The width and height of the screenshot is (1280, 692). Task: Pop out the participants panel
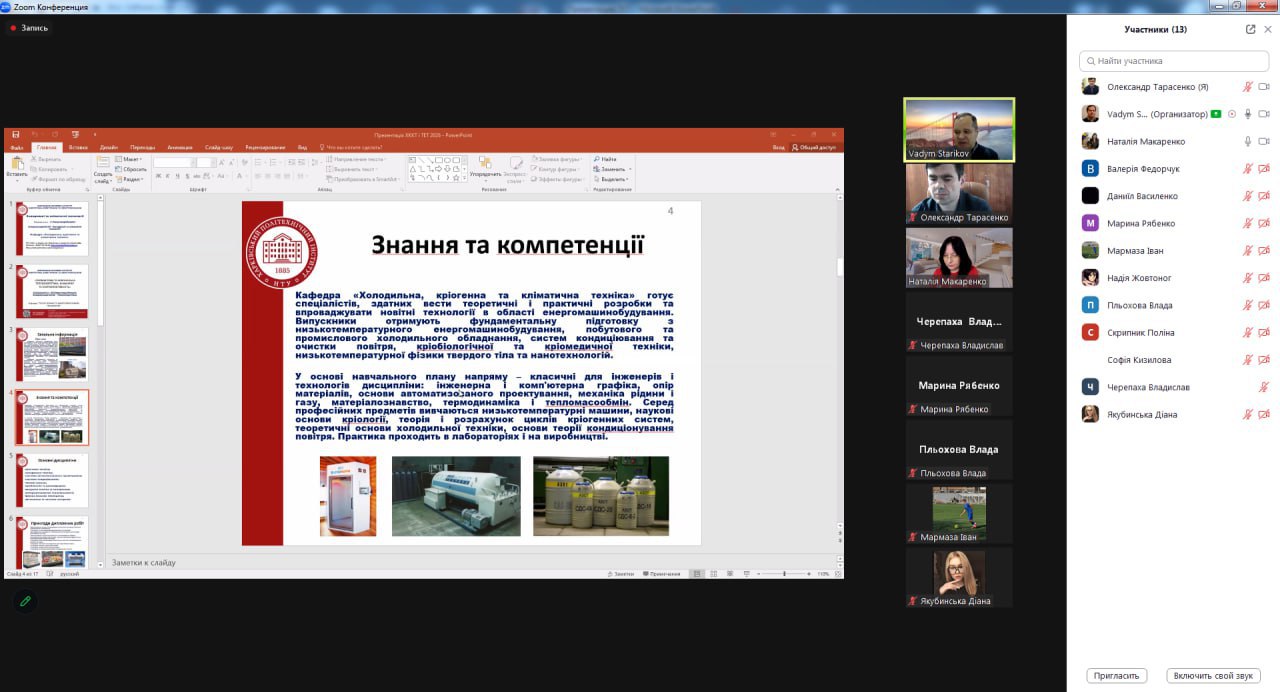[x=1250, y=29]
